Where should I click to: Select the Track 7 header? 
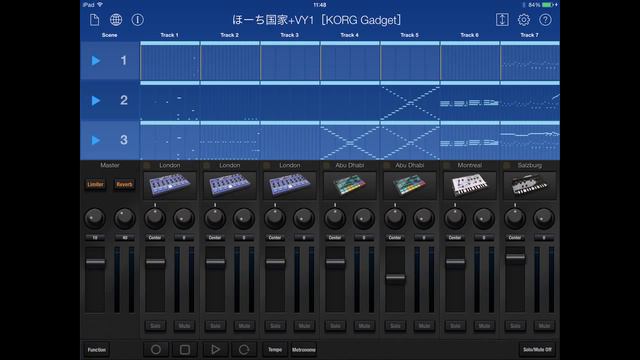pyautogui.click(x=529, y=35)
